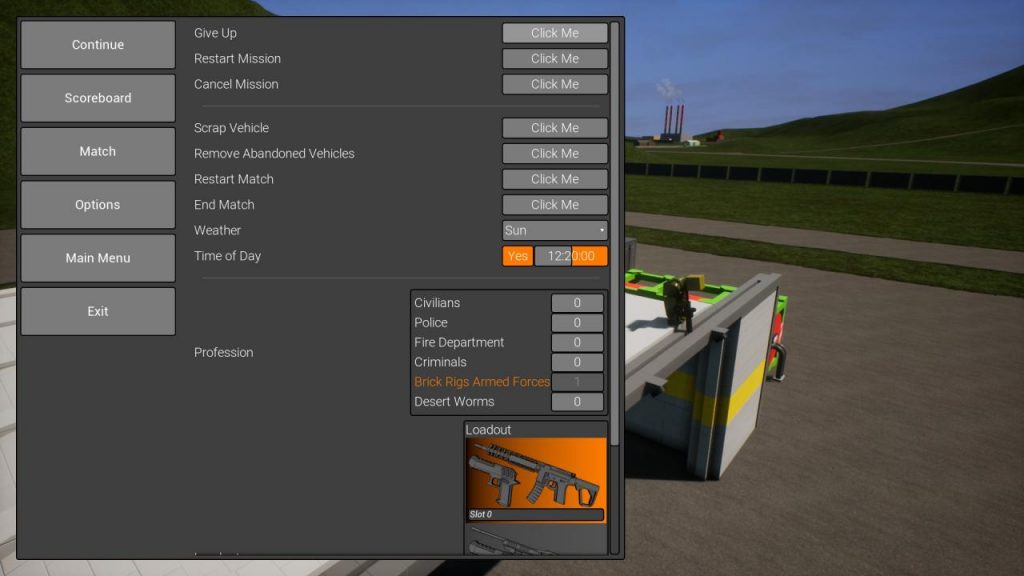Click the settings panel vertical scrollbar
The height and width of the screenshot is (576, 1024).
615,230
